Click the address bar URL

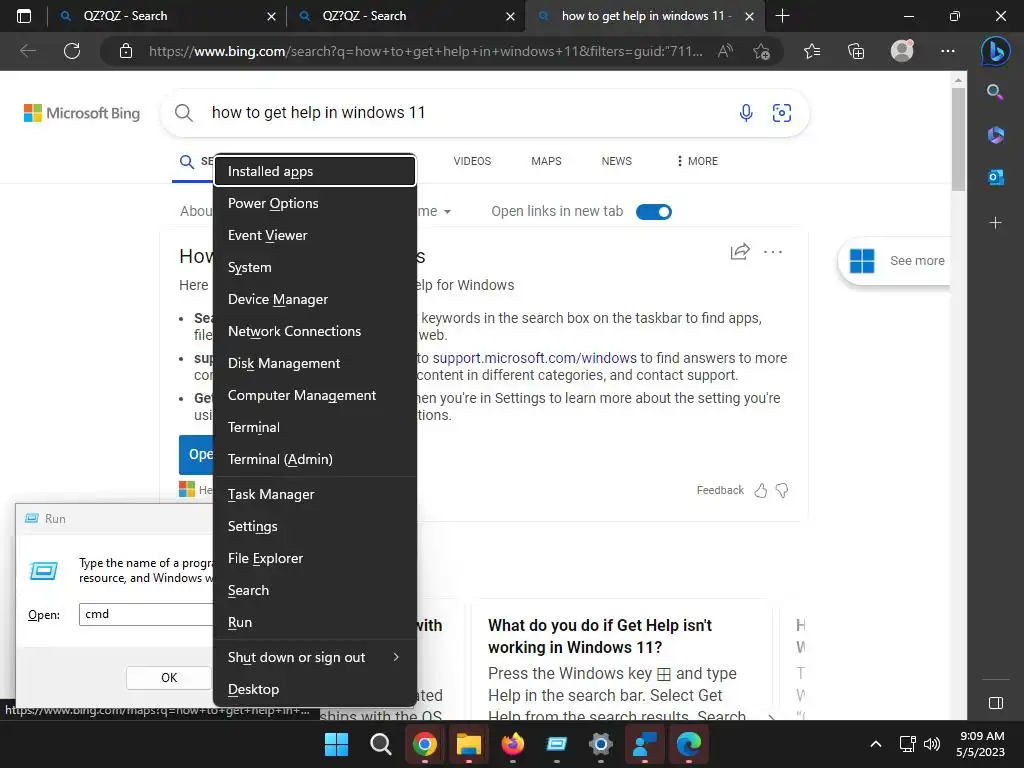tap(426, 51)
